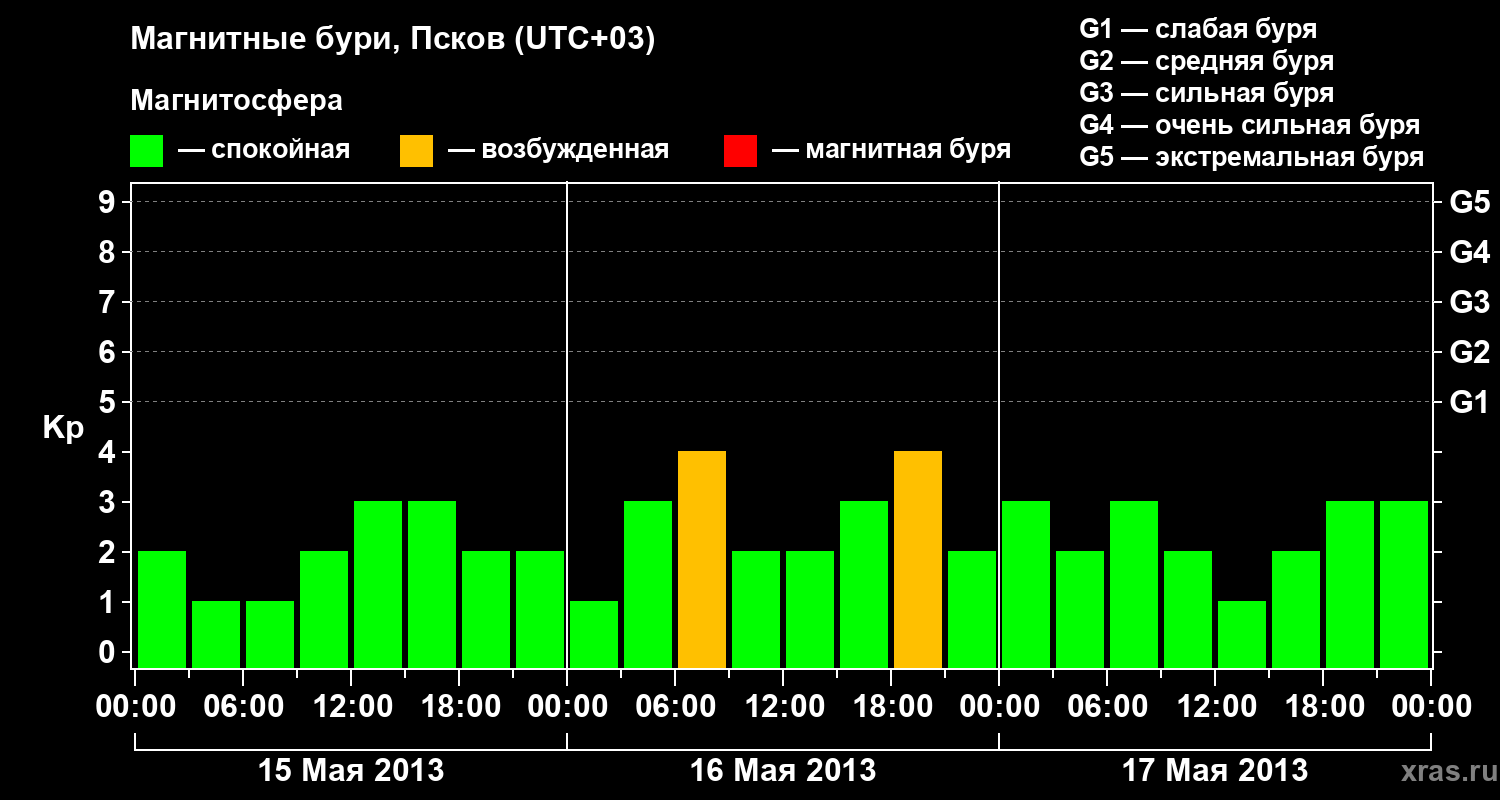Click the 'G2' tick label on the right axis
1500x800 pixels.
pyautogui.click(x=1470, y=353)
